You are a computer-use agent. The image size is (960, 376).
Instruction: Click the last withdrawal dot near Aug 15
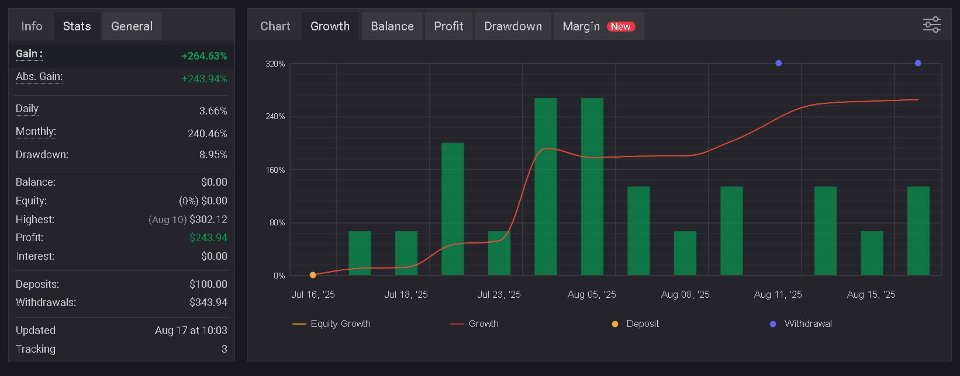918,63
